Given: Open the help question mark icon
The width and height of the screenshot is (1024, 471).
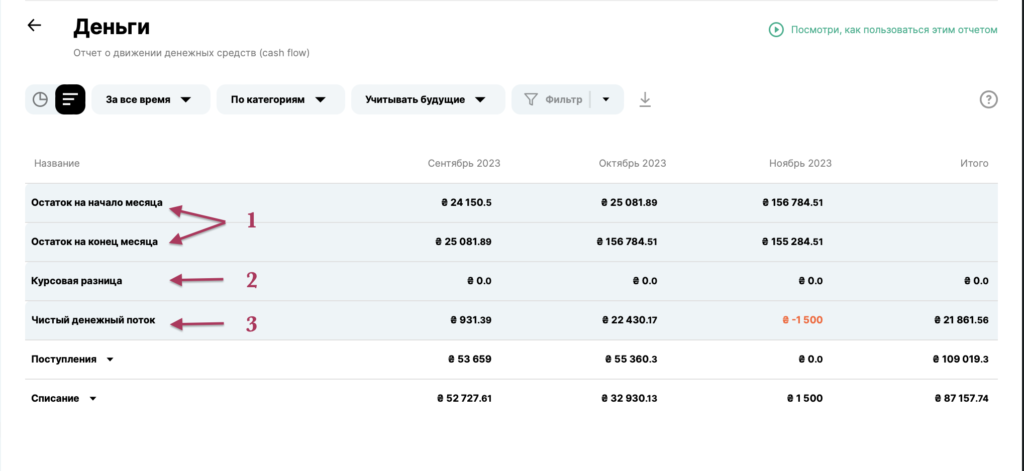Looking at the screenshot, I should pyautogui.click(x=989, y=100).
